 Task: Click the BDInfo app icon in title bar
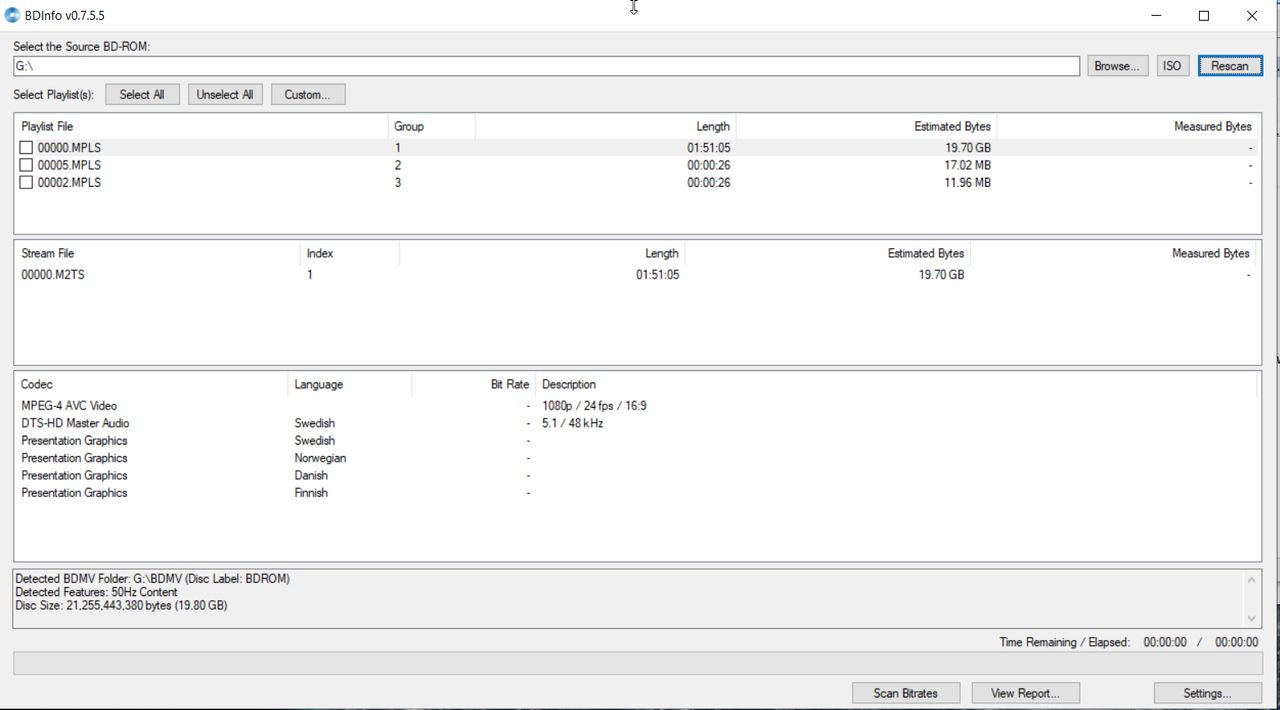(12, 15)
